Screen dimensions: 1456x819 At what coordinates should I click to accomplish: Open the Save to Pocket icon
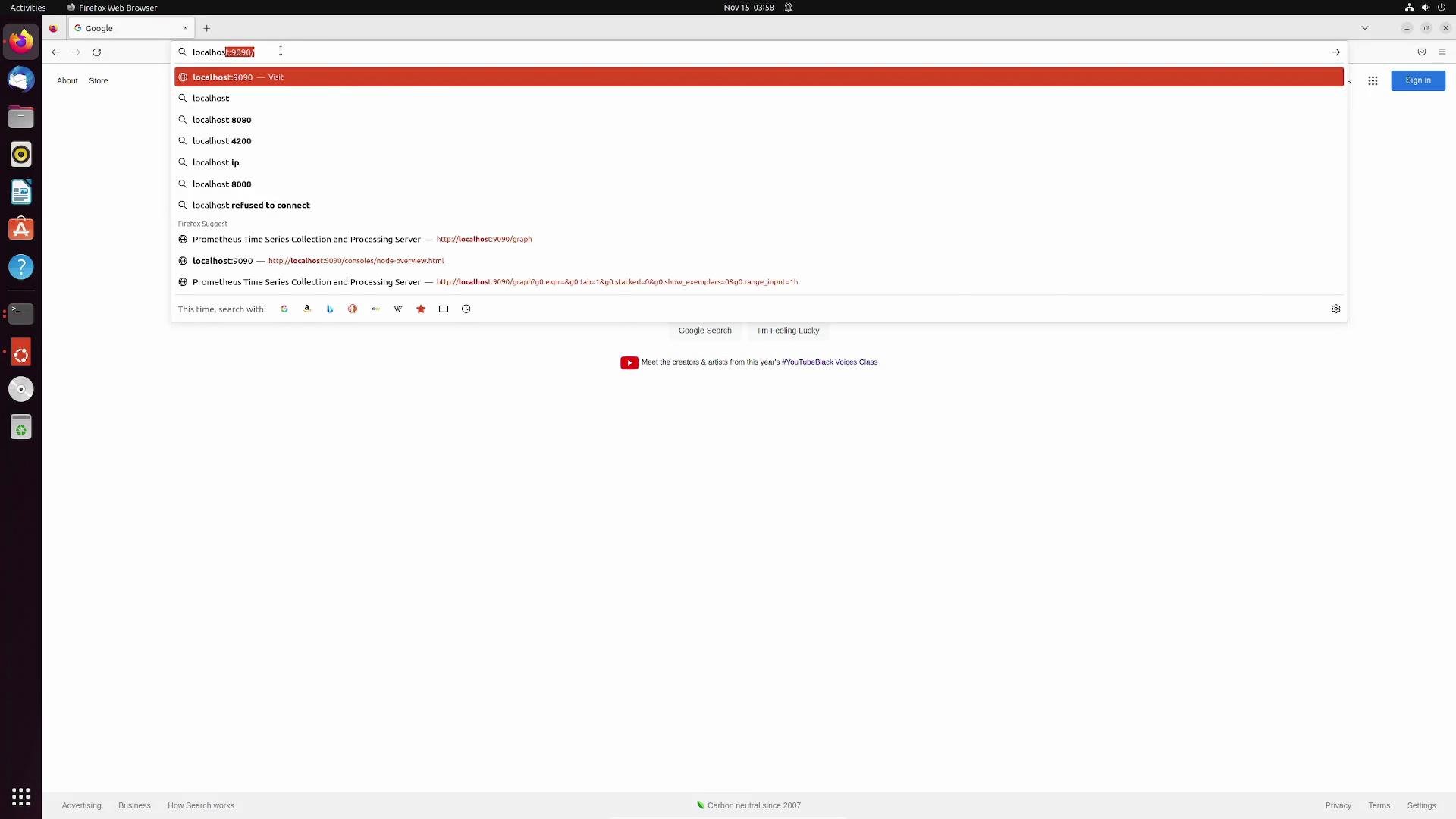[x=1422, y=52]
